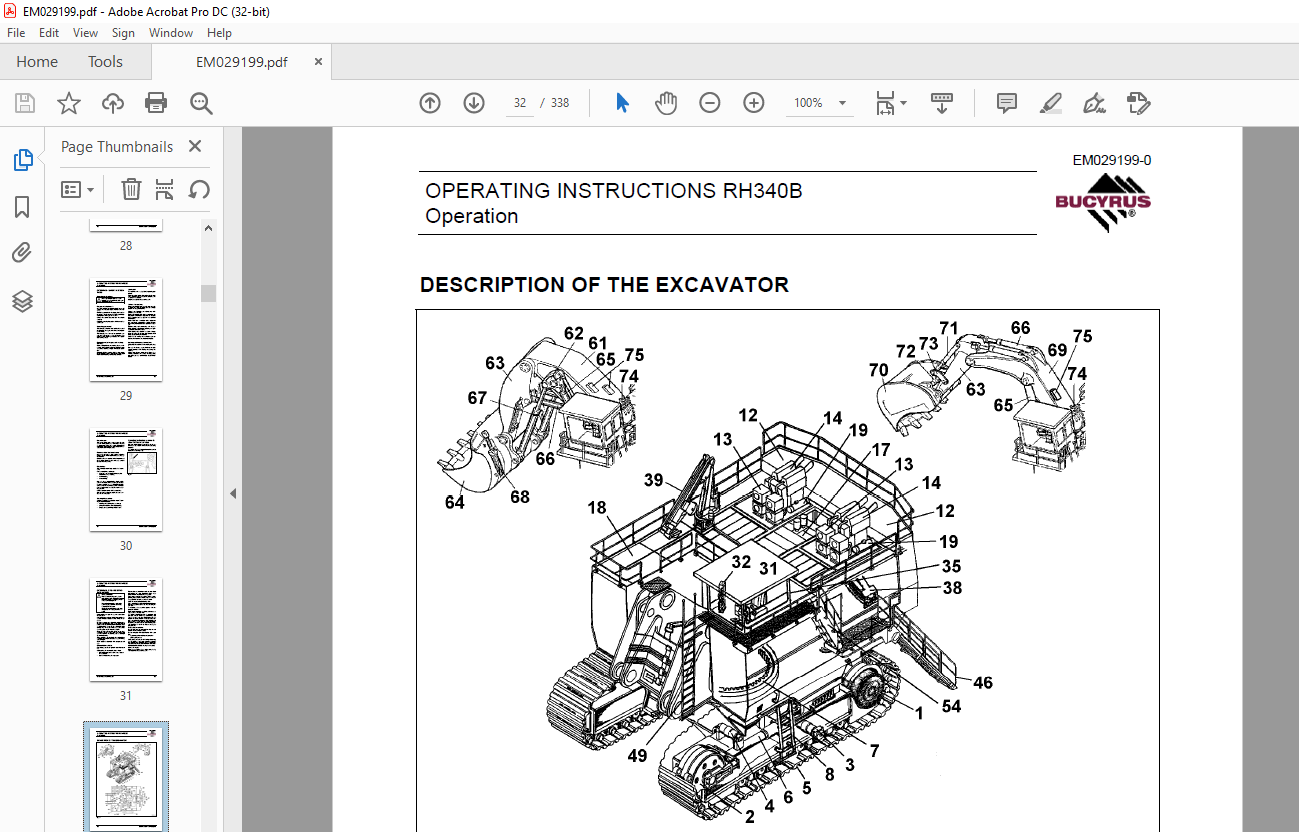The height and width of the screenshot is (832, 1299).
Task: Click the stamp tool icon
Action: (x=1138, y=103)
